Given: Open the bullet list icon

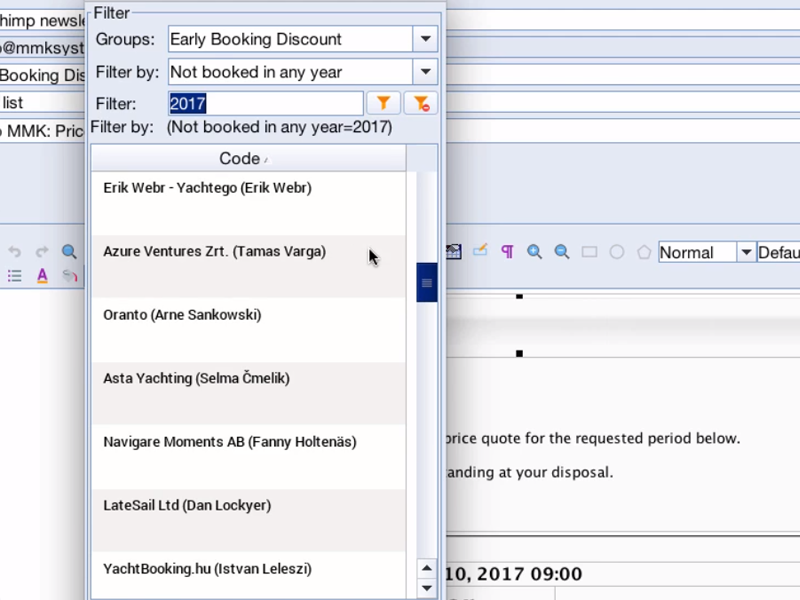Looking at the screenshot, I should (x=14, y=276).
